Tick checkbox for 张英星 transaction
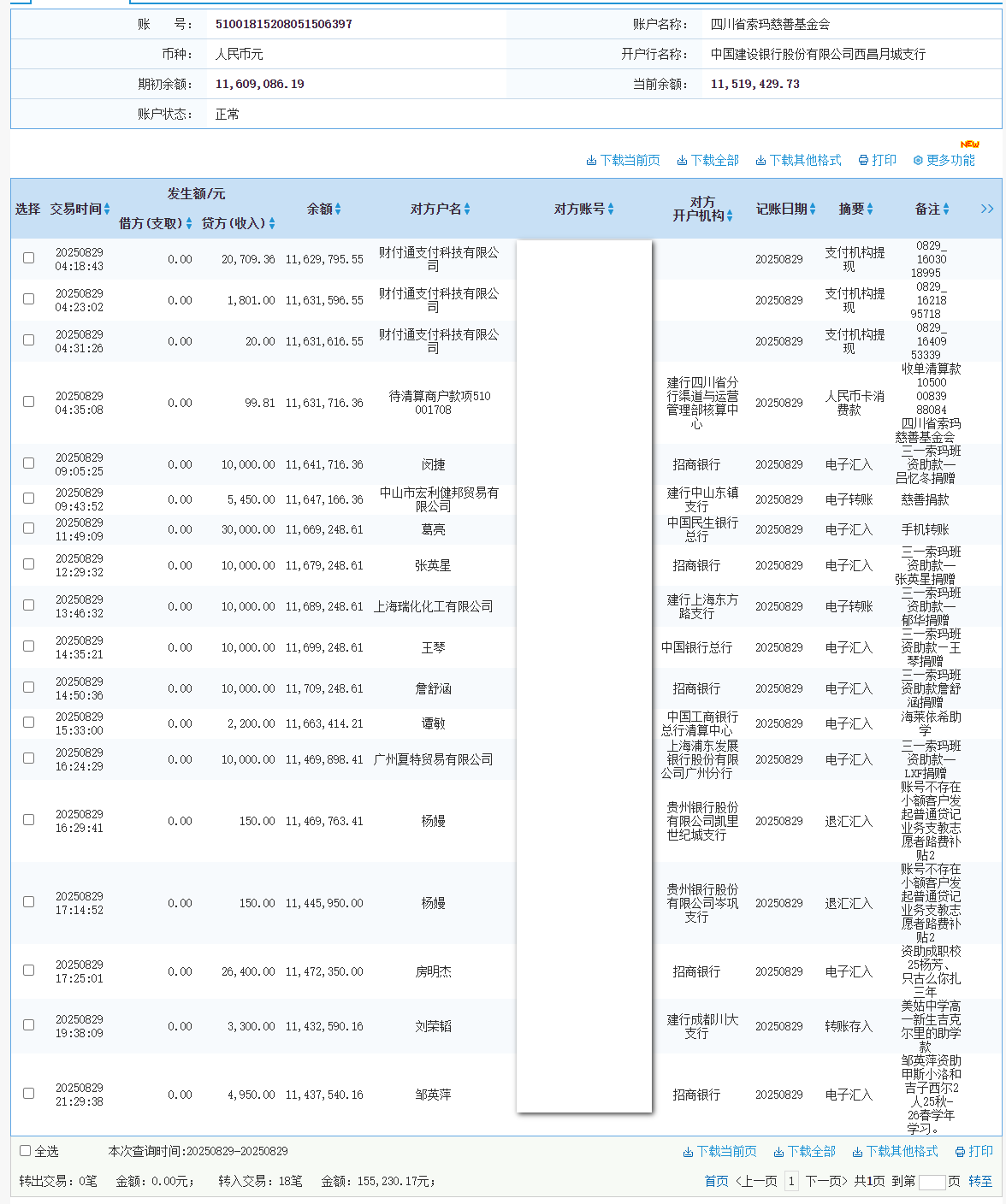 [x=29, y=564]
